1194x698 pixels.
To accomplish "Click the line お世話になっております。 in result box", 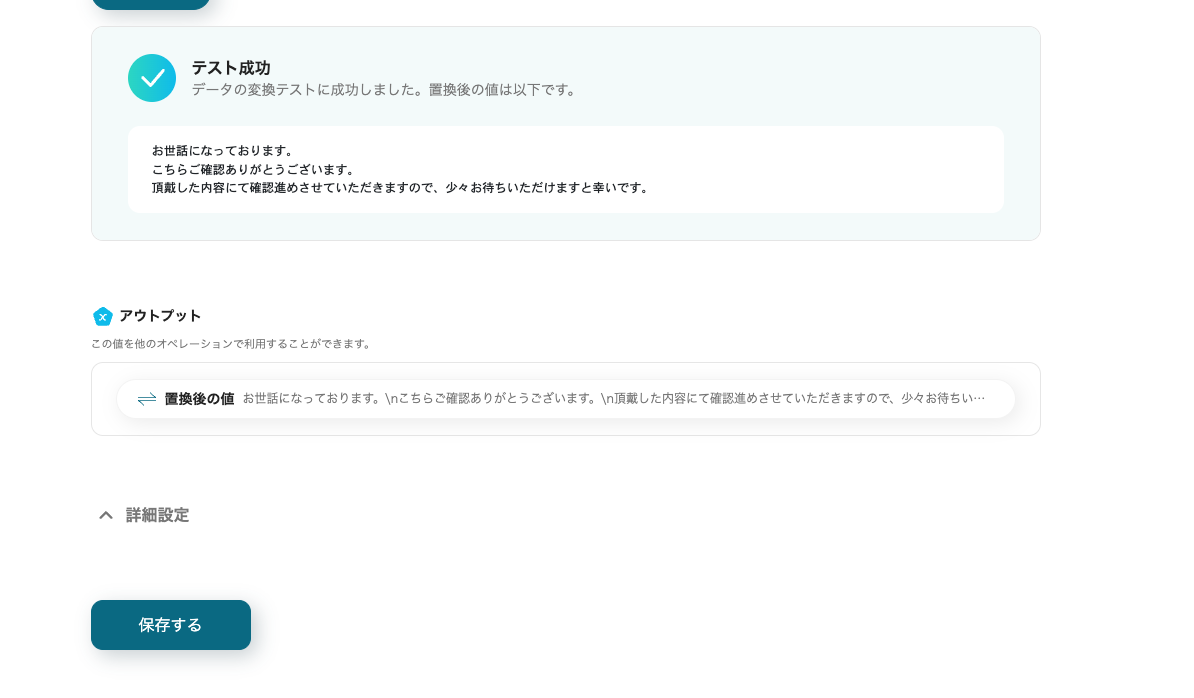I will coord(222,151).
